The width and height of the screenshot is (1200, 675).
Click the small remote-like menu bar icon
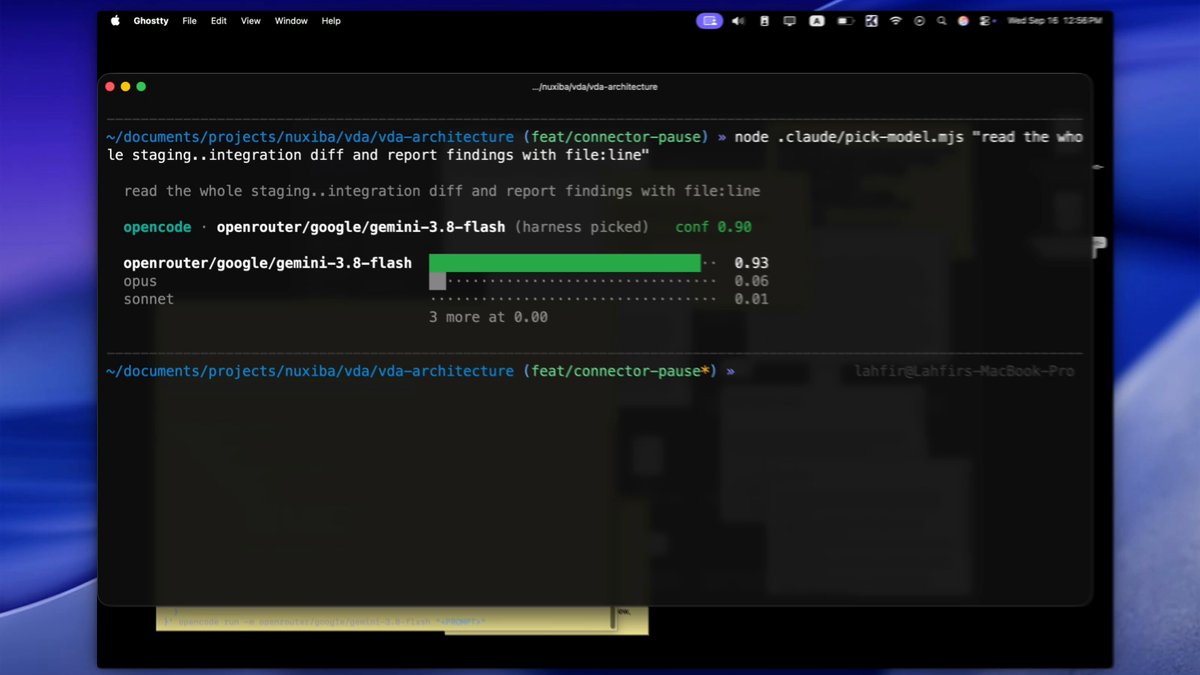pyautogui.click(x=765, y=21)
